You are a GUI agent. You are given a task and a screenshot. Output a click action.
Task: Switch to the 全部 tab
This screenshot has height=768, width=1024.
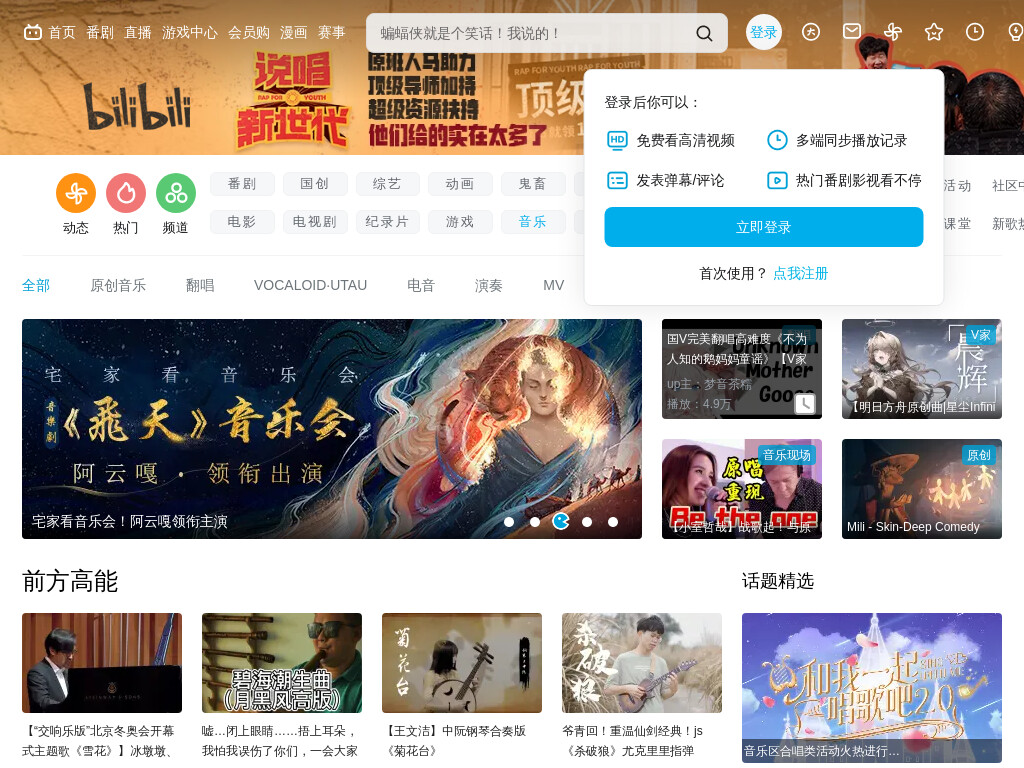point(36,285)
